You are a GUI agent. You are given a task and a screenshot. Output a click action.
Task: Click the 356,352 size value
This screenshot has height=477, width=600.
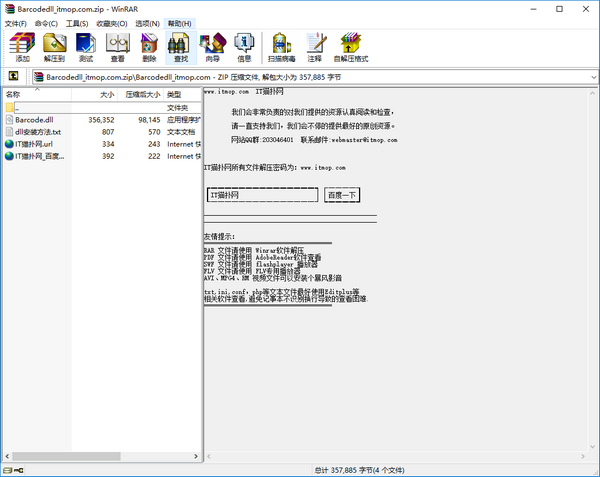101,120
